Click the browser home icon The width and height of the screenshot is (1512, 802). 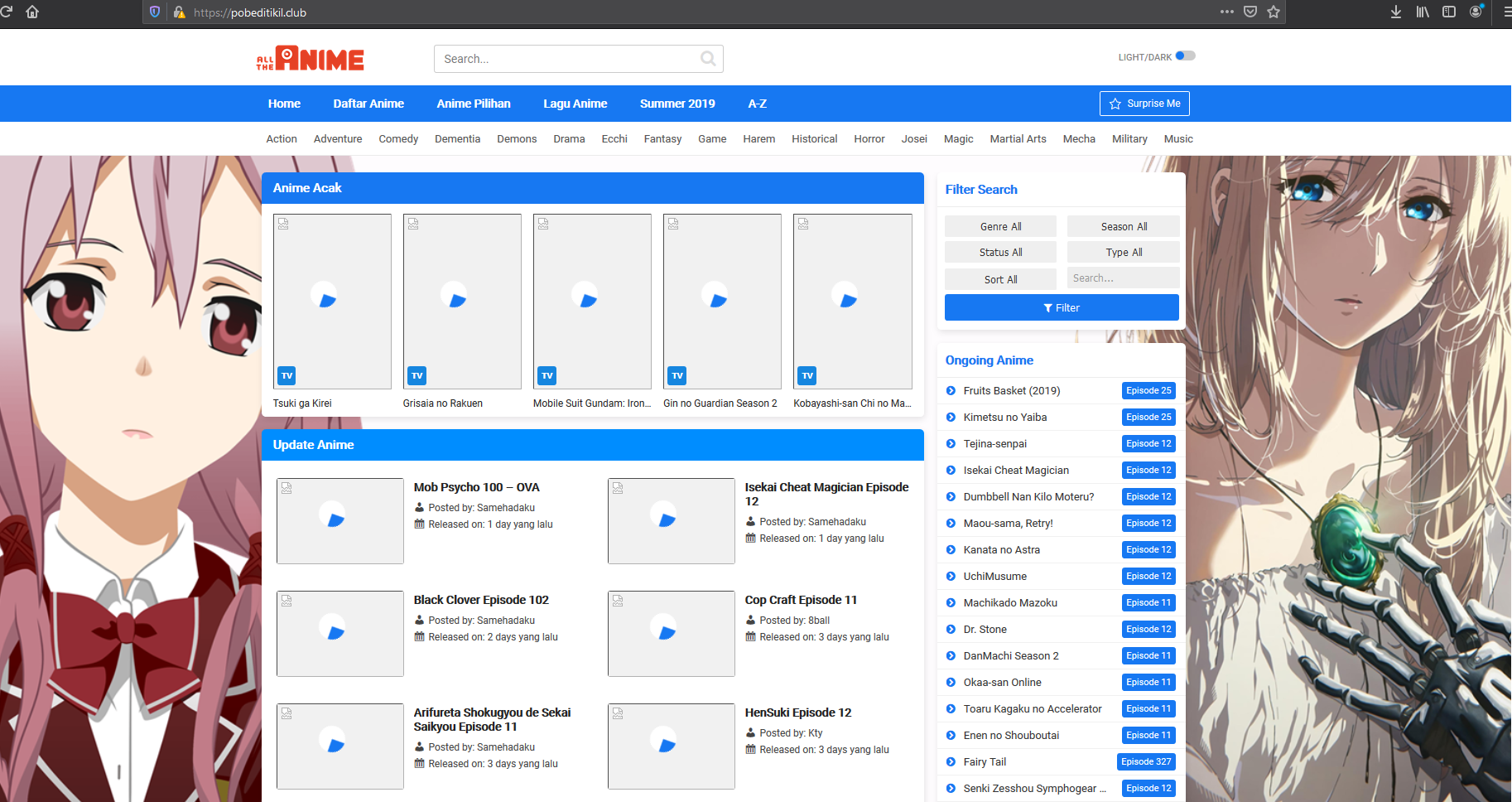point(32,12)
